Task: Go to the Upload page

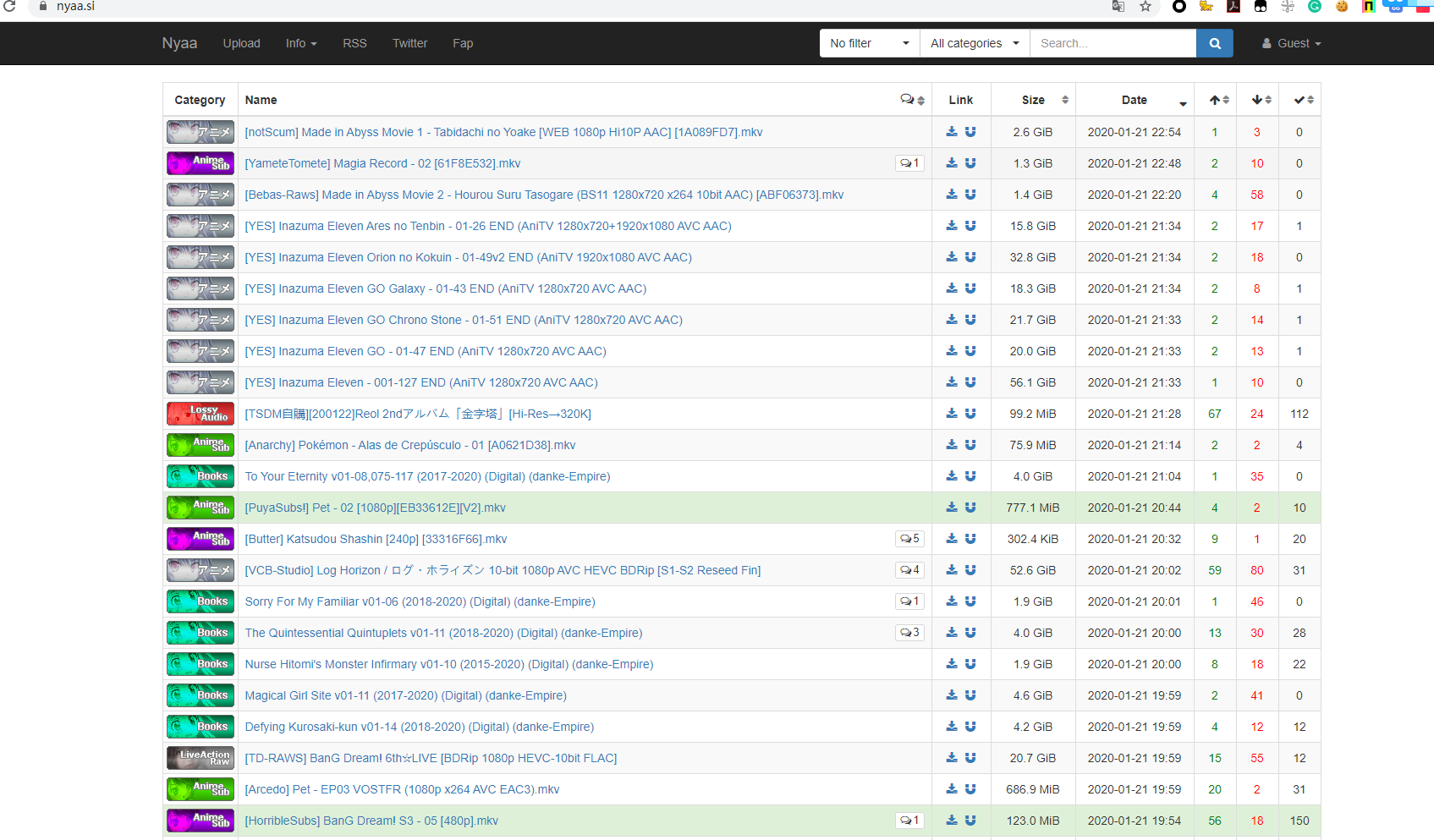Action: (x=241, y=43)
